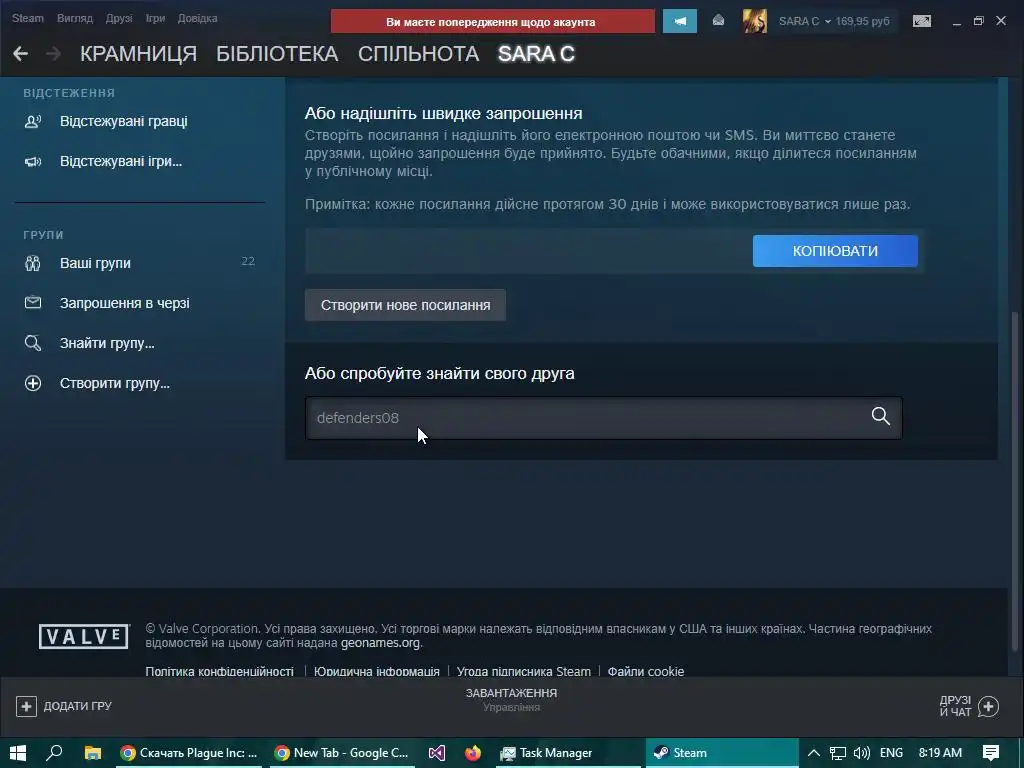Click the find group magnifier icon

pyautogui.click(x=33, y=343)
